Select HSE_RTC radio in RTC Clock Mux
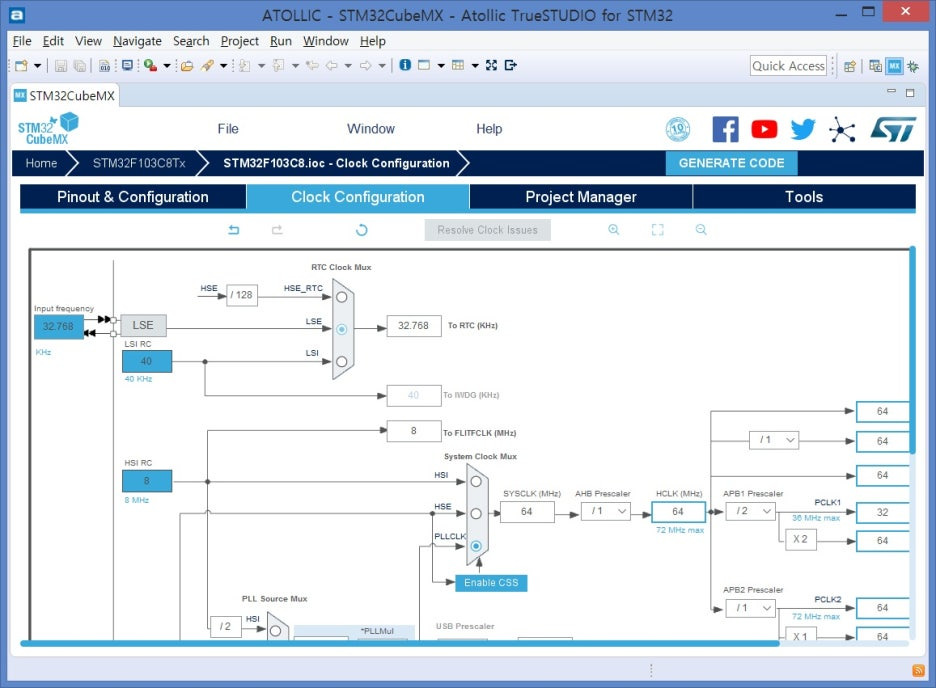 (x=341, y=297)
